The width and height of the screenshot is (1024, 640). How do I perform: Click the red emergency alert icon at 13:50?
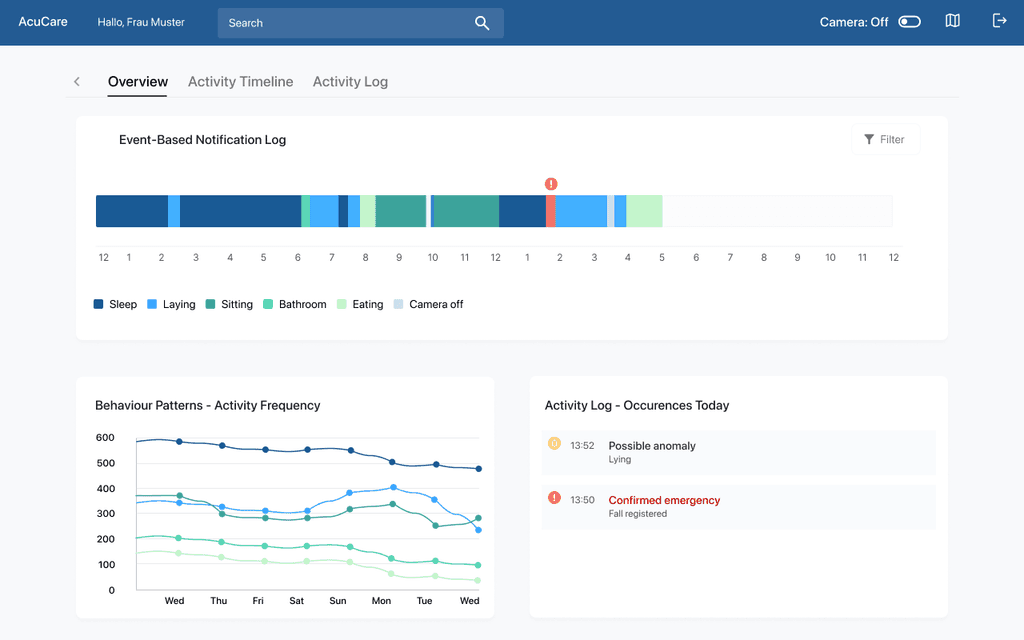554,498
